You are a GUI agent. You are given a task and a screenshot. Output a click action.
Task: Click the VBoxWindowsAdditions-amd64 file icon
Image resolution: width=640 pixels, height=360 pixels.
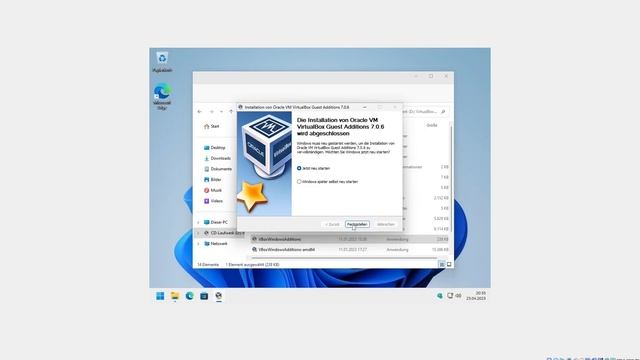coord(255,249)
